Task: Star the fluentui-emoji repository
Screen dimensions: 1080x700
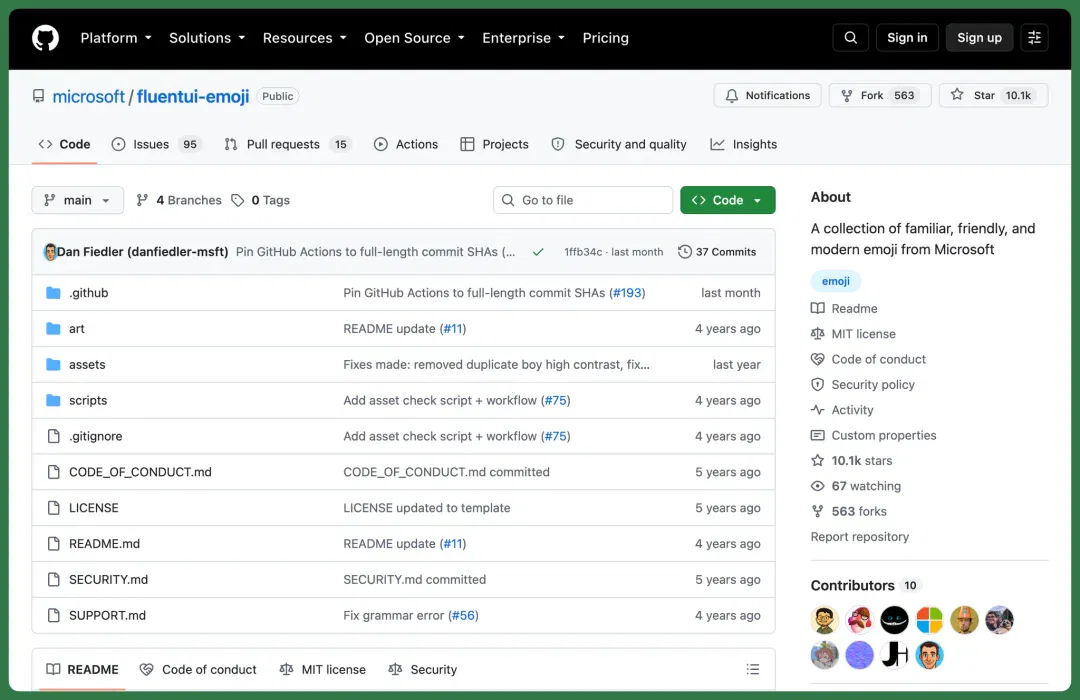Action: (x=993, y=96)
